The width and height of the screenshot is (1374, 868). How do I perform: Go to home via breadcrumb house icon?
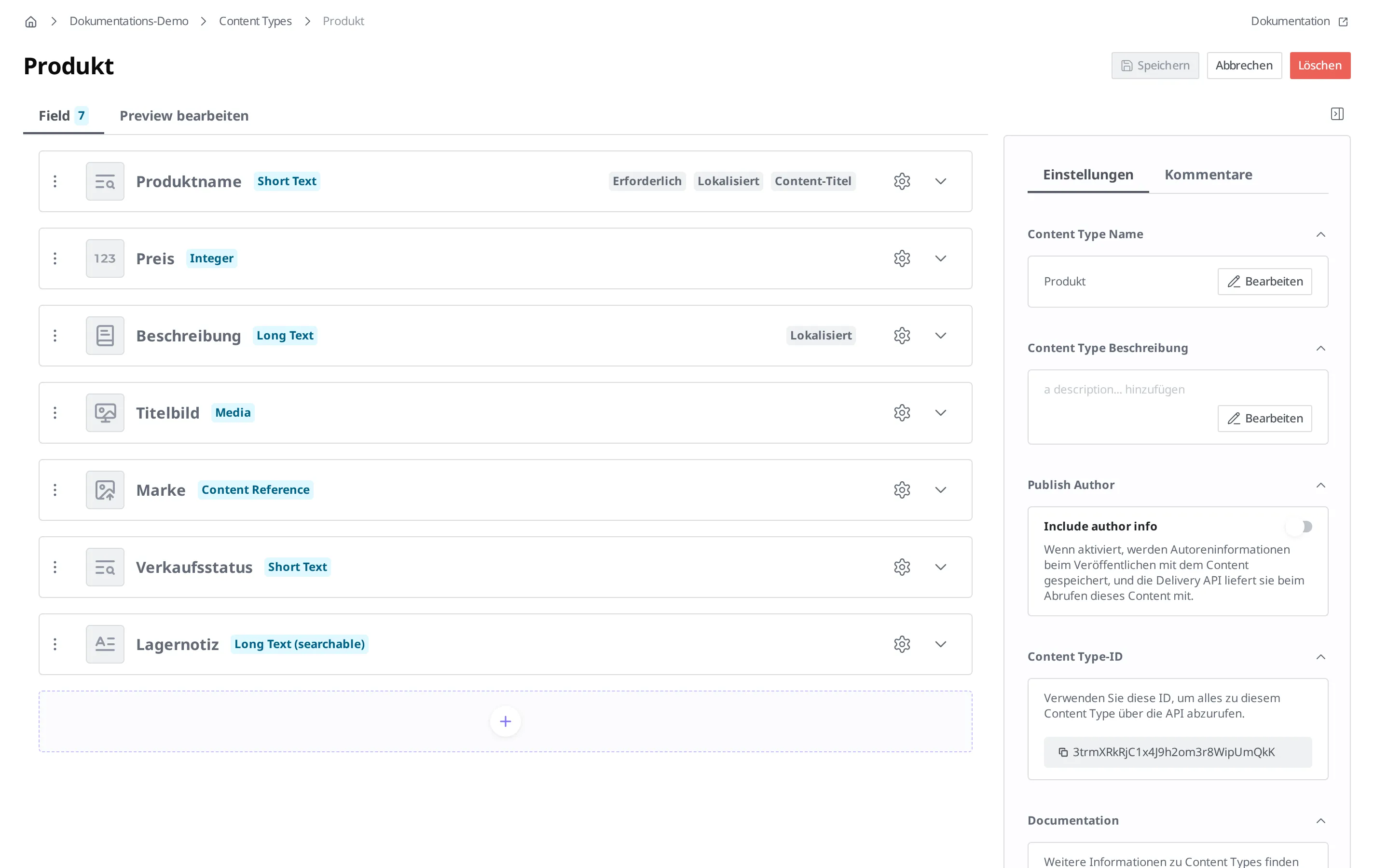31,22
